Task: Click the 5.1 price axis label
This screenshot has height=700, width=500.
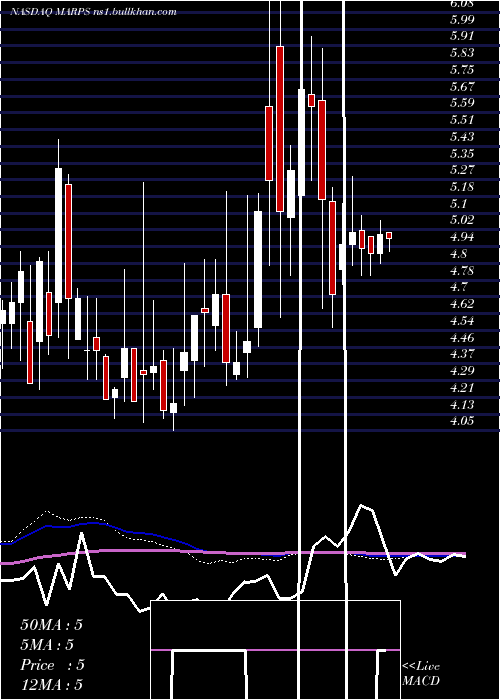Action: (458, 204)
